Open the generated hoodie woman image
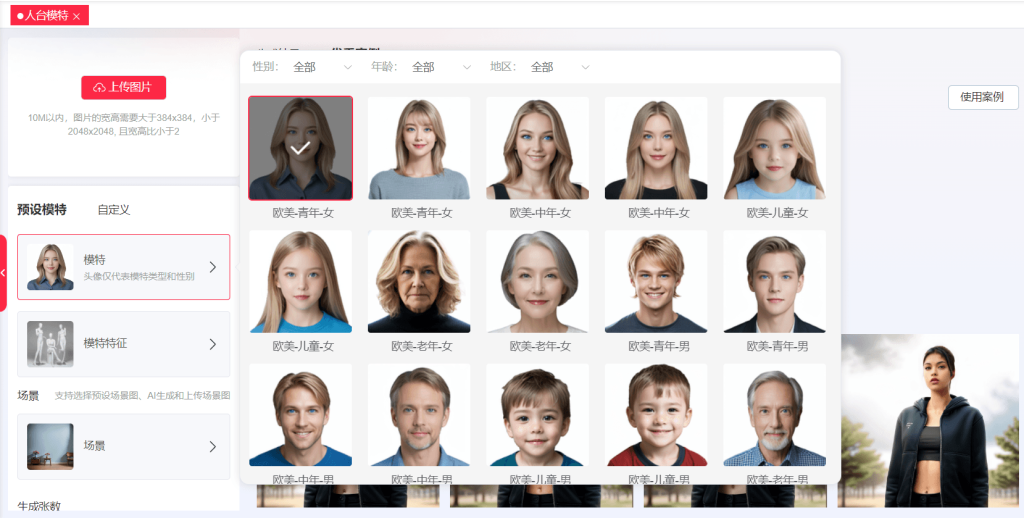Screen dimensions: 1024x518 pyautogui.click(x=928, y=420)
